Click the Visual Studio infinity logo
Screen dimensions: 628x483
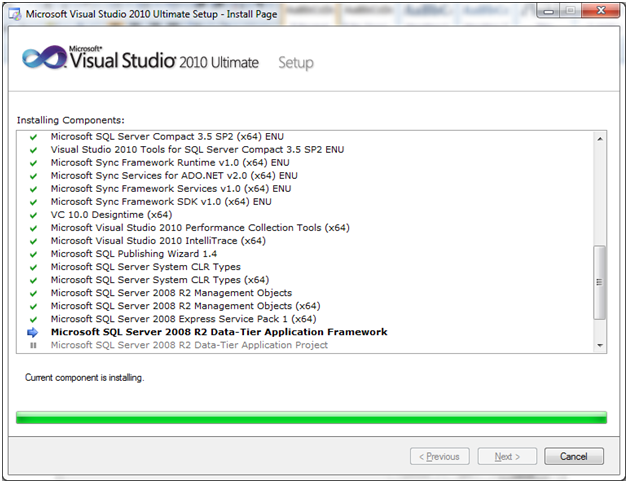click(45, 58)
